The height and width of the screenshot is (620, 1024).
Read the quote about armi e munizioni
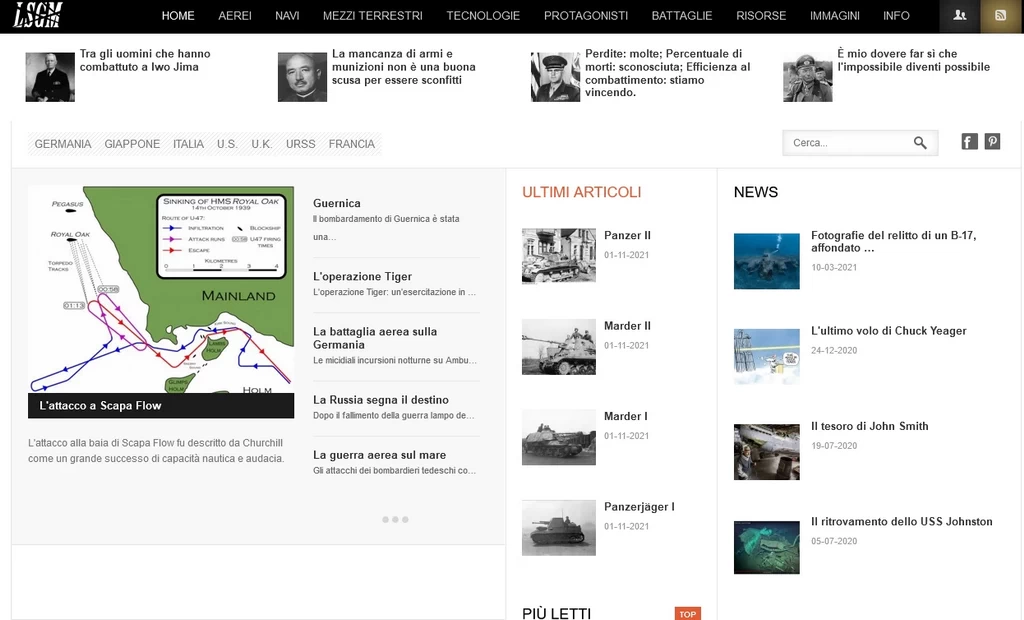[404, 67]
